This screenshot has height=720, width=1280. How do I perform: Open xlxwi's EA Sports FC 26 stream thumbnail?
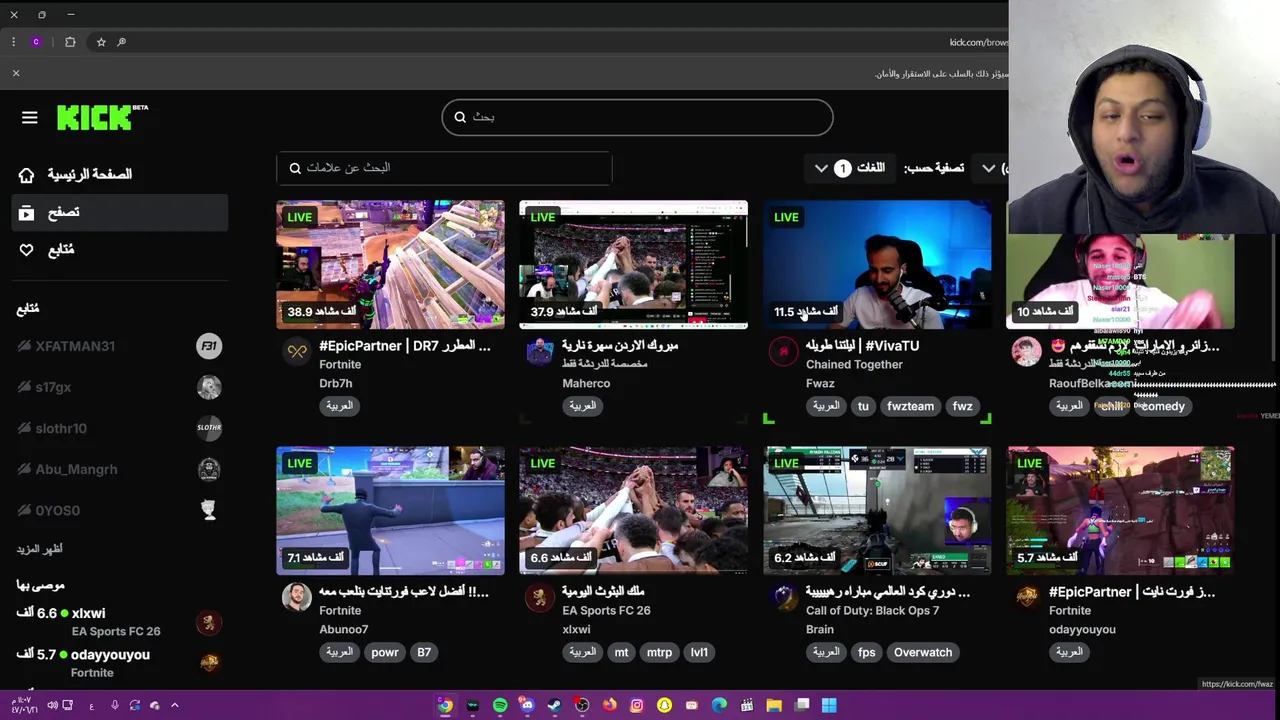[x=633, y=510]
